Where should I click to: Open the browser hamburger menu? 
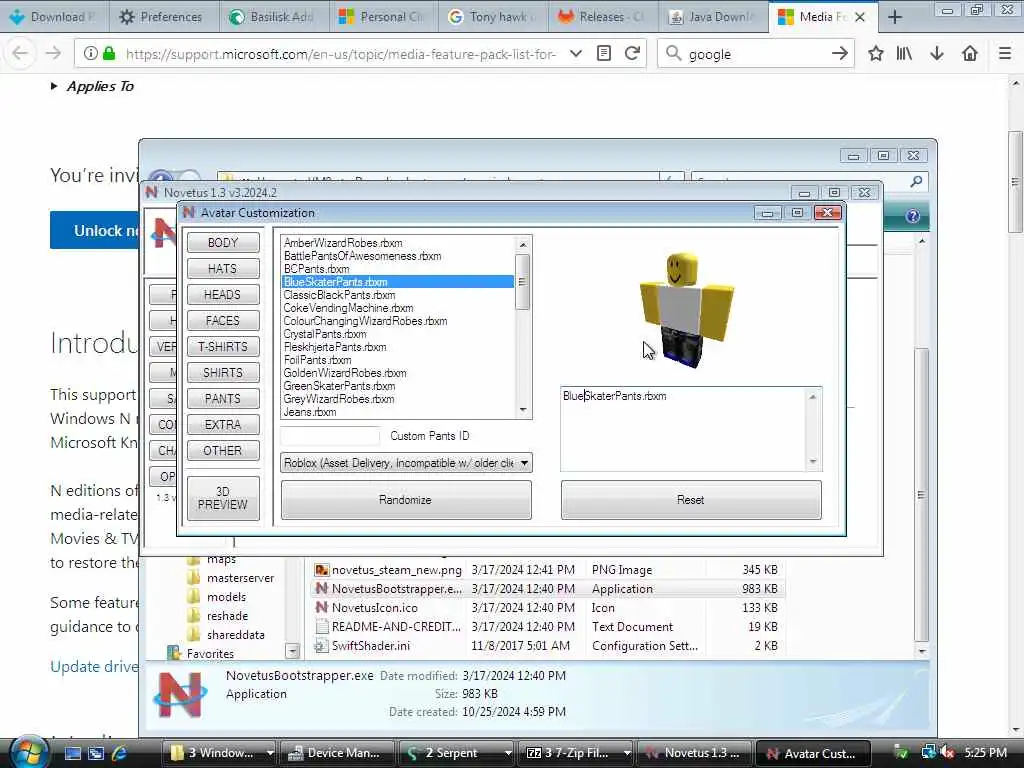click(x=1005, y=54)
